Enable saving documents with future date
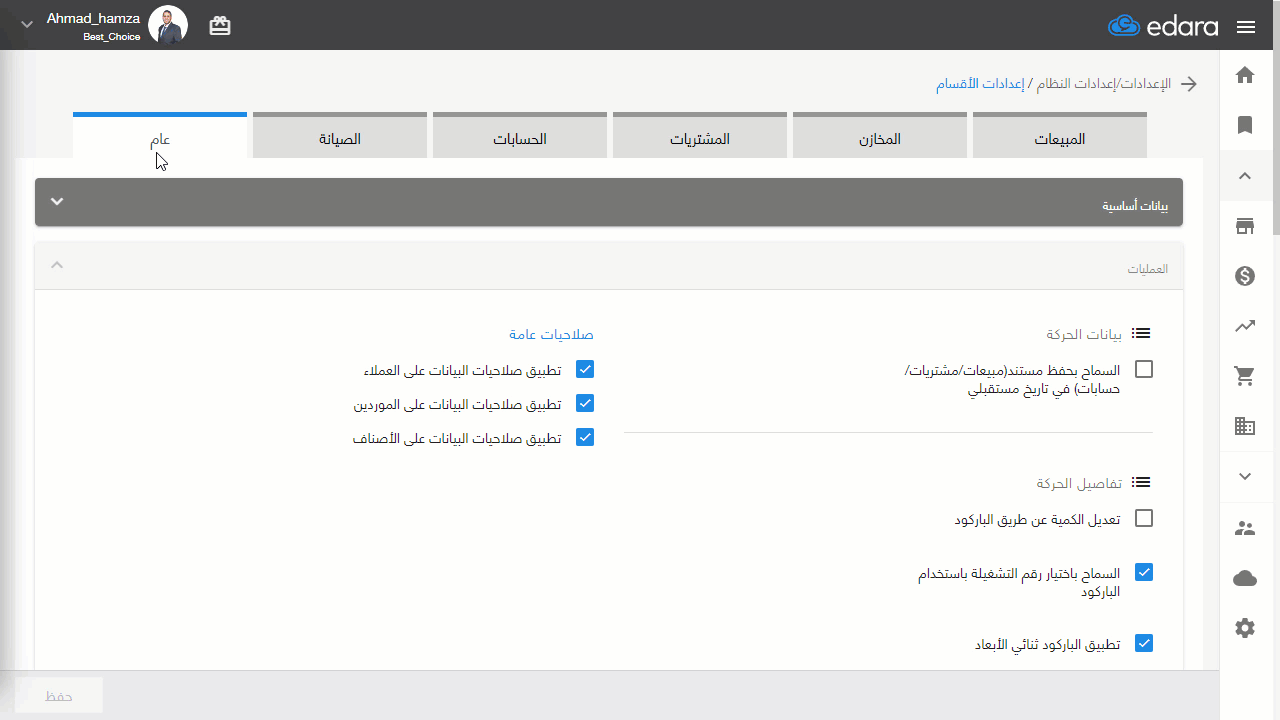 1144,369
